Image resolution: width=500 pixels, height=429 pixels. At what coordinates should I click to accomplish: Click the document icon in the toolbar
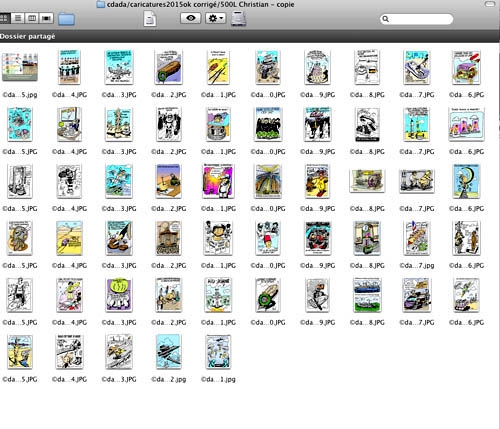pos(150,18)
